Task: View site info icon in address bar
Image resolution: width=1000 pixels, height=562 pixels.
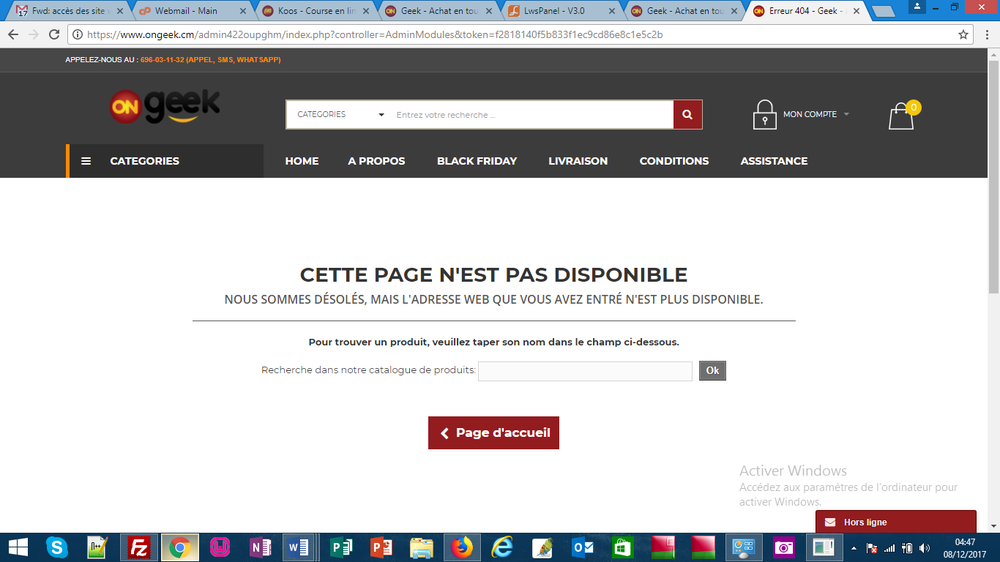Action: [77, 35]
